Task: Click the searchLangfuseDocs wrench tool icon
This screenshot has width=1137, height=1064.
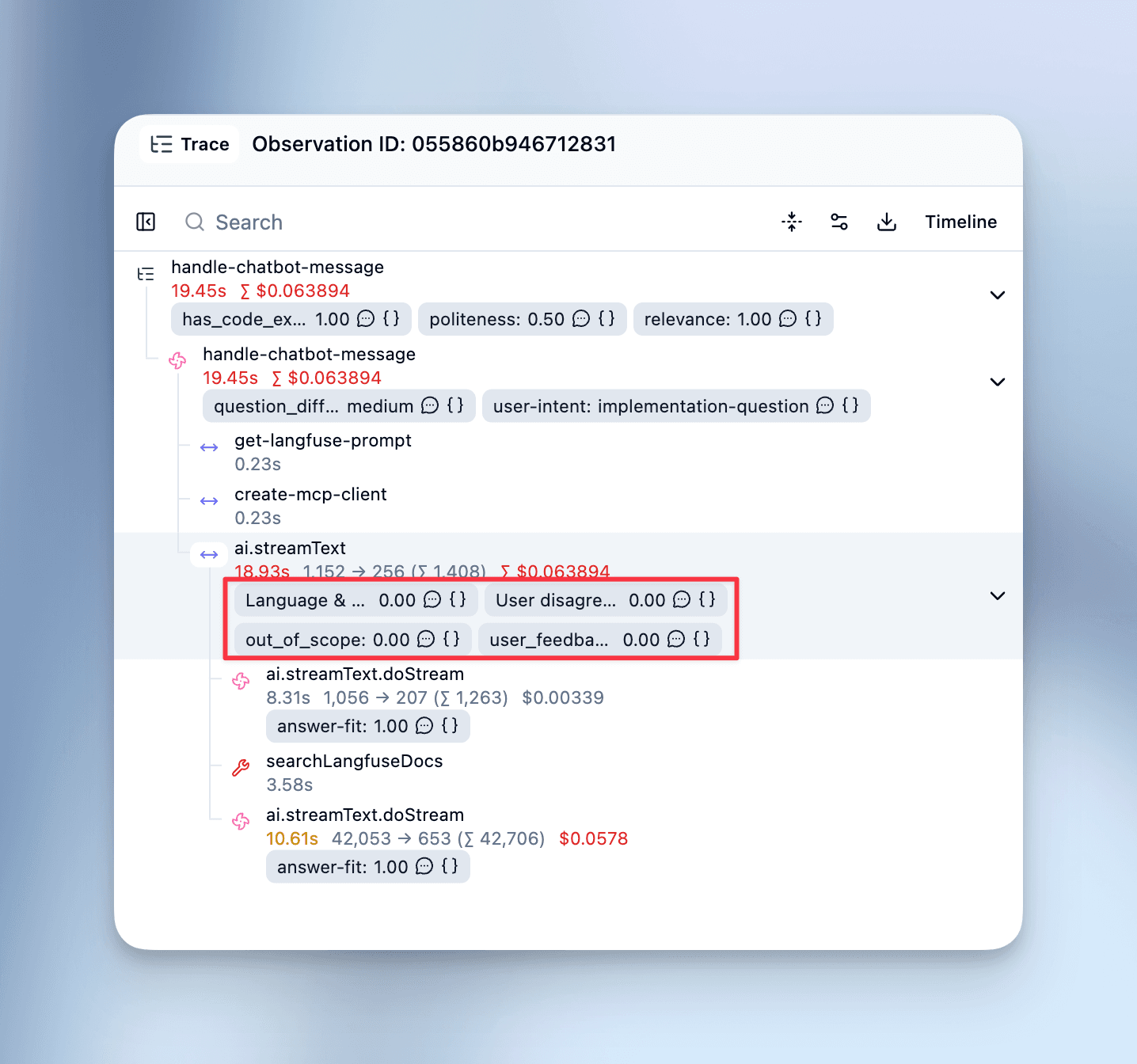Action: 241,768
